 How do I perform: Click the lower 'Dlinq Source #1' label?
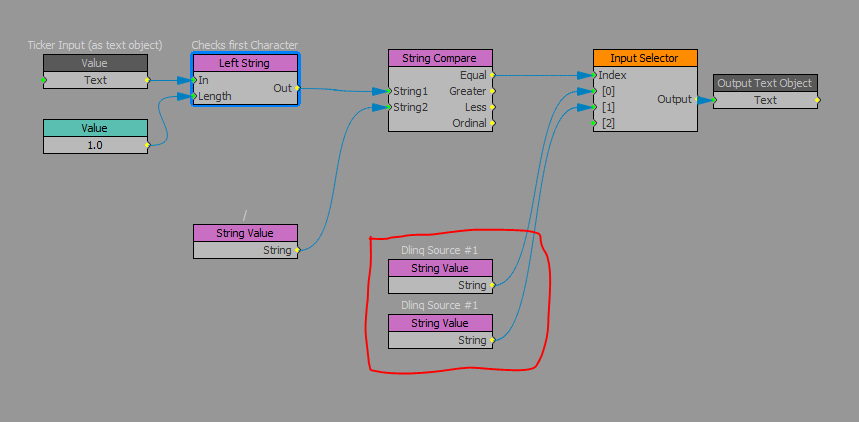pyautogui.click(x=439, y=305)
